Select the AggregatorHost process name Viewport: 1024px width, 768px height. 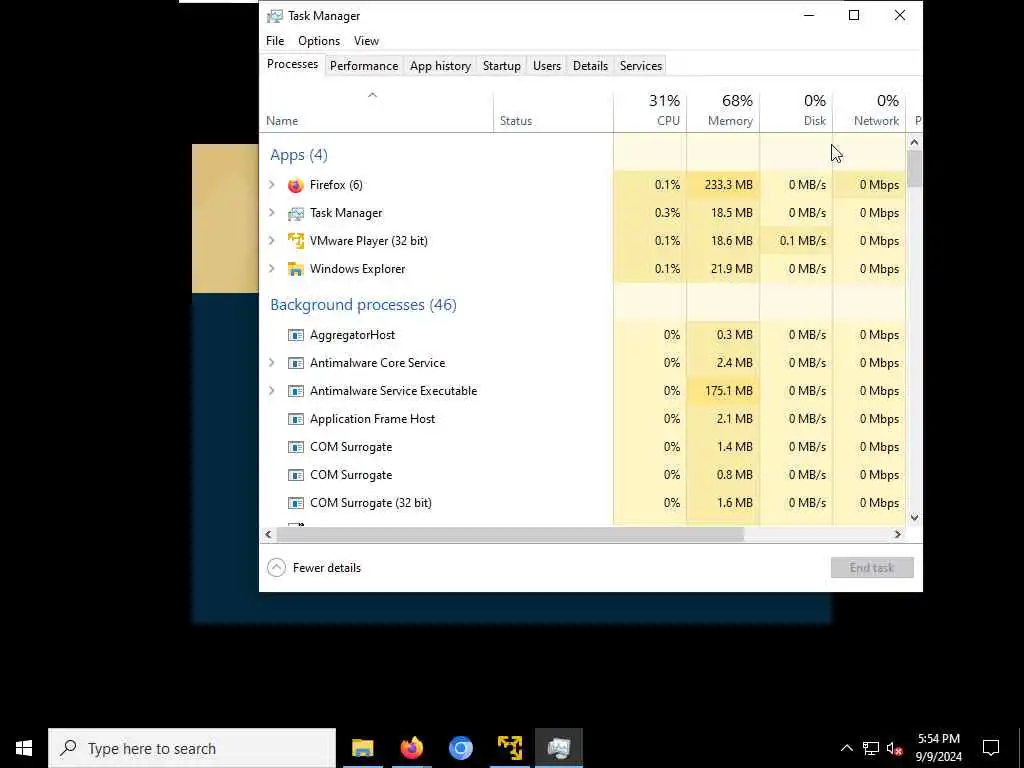tap(352, 335)
